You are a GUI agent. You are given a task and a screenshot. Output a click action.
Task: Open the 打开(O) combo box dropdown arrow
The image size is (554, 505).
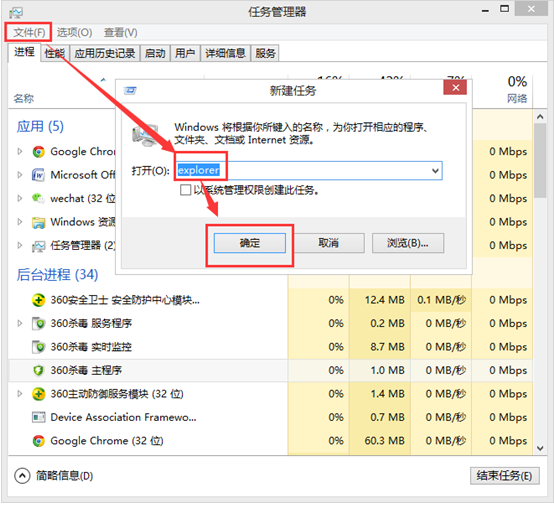pyautogui.click(x=435, y=171)
